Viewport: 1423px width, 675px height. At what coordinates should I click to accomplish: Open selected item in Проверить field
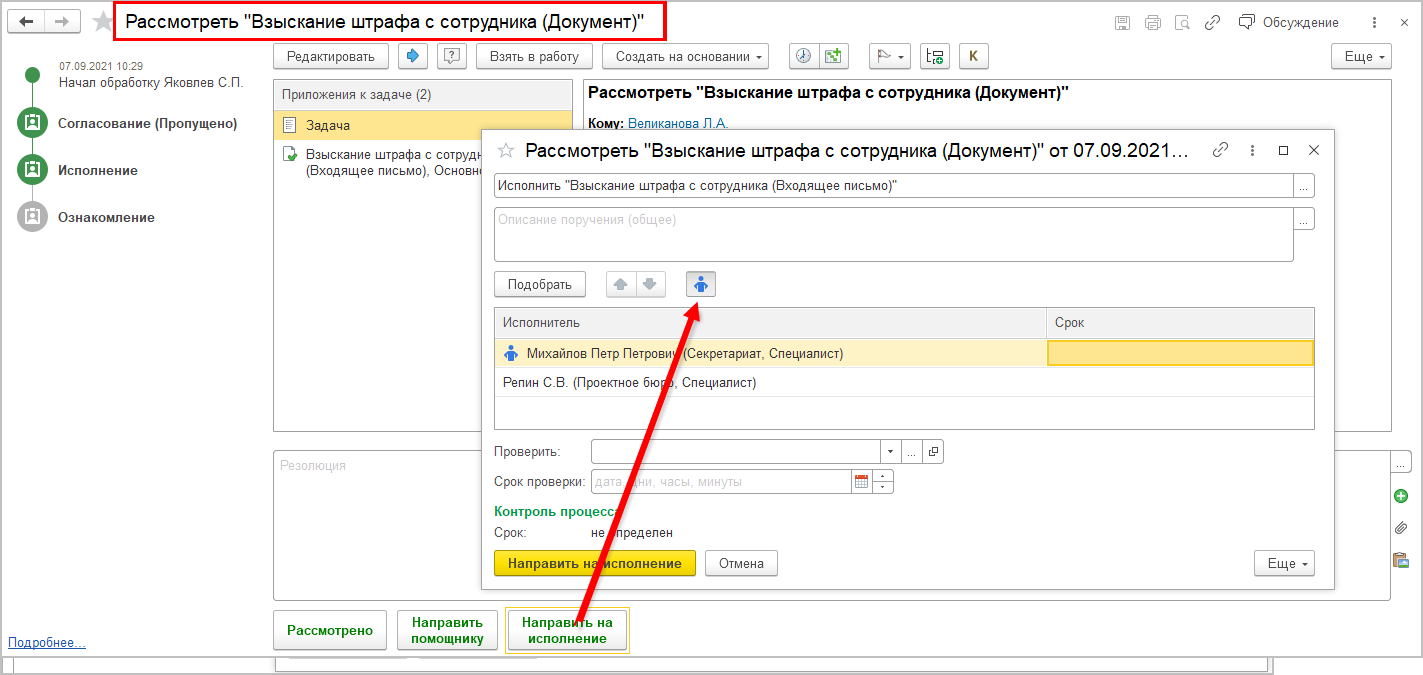coord(933,452)
